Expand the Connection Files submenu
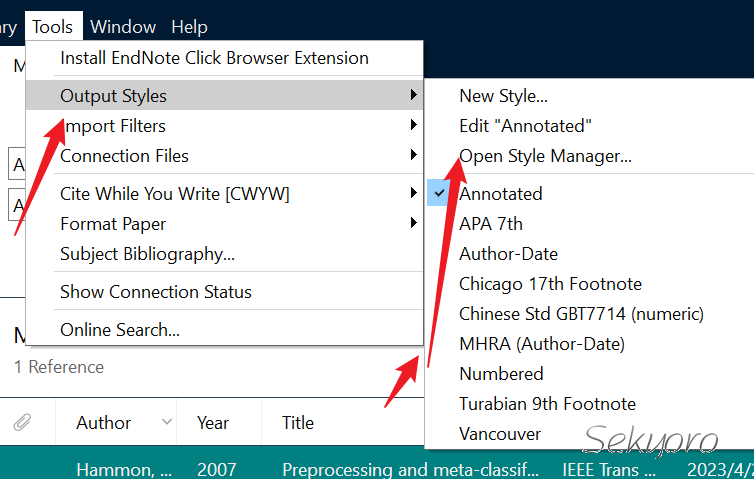 tap(124, 156)
